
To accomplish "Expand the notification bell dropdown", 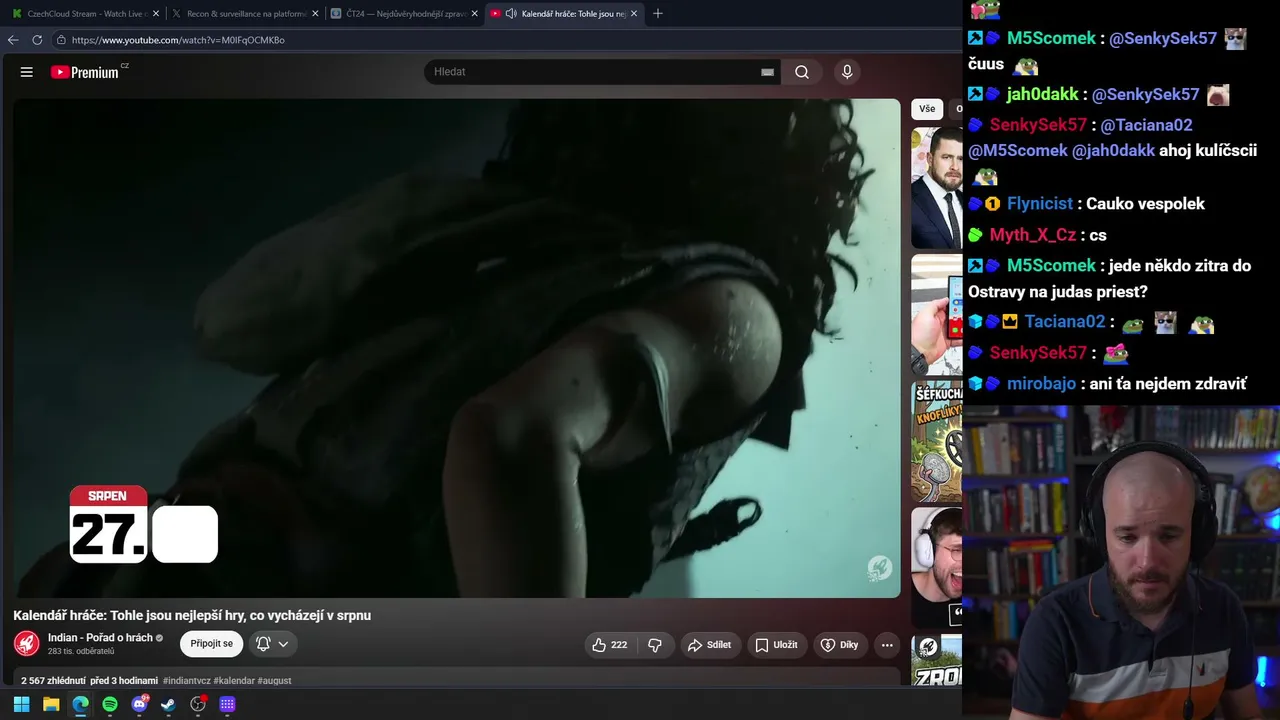I will (x=272, y=644).
